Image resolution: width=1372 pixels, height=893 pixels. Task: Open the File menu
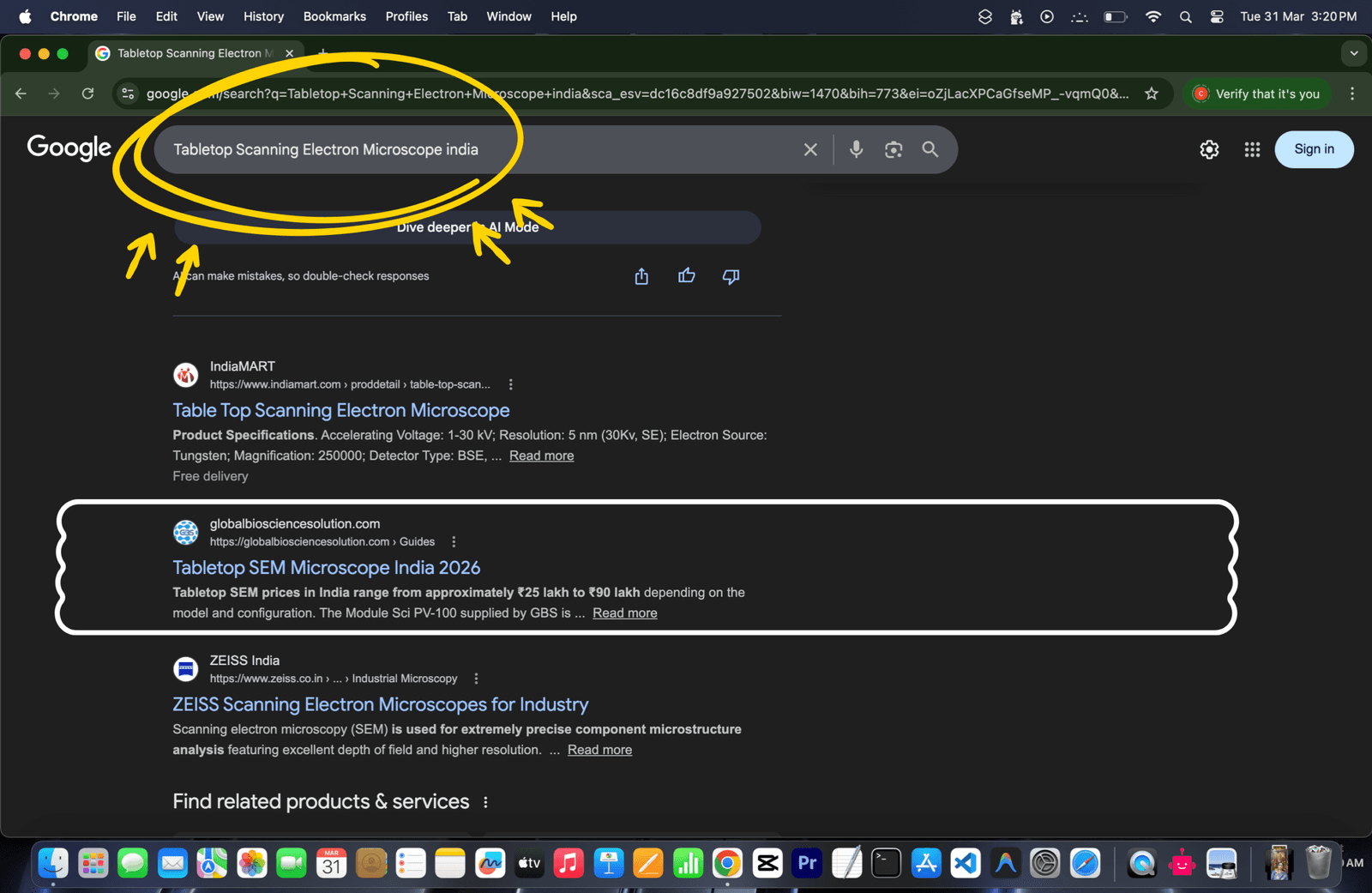(x=126, y=16)
